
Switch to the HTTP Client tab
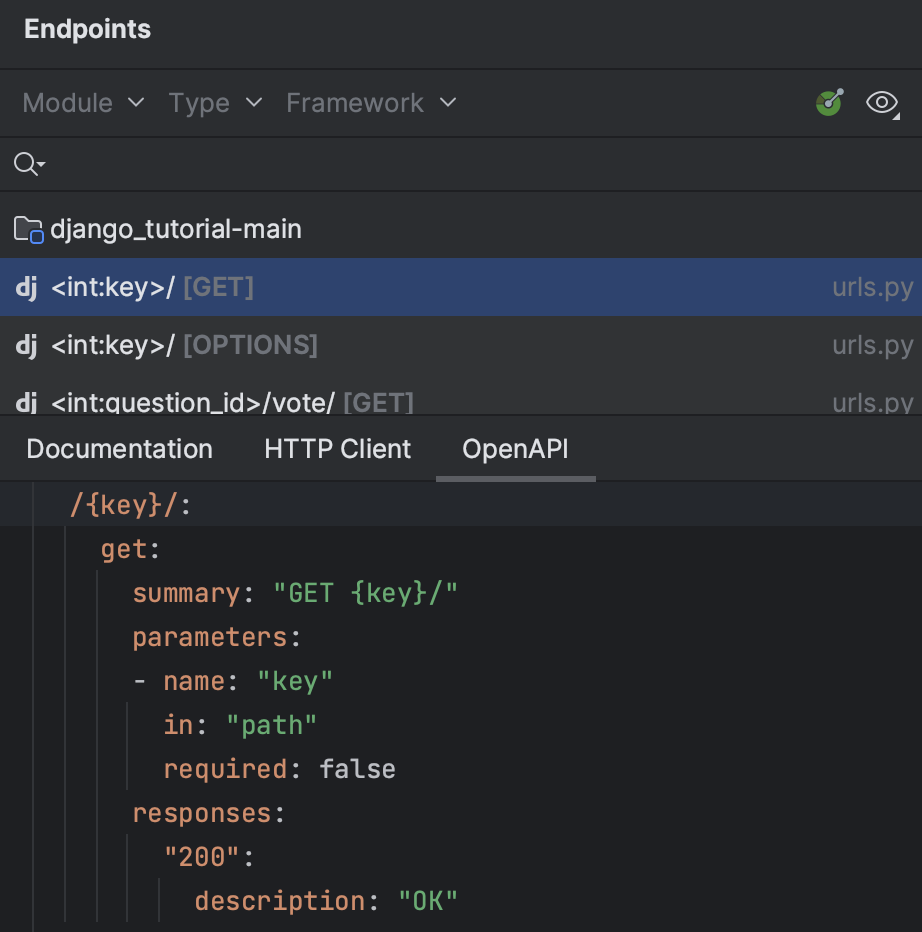(338, 449)
